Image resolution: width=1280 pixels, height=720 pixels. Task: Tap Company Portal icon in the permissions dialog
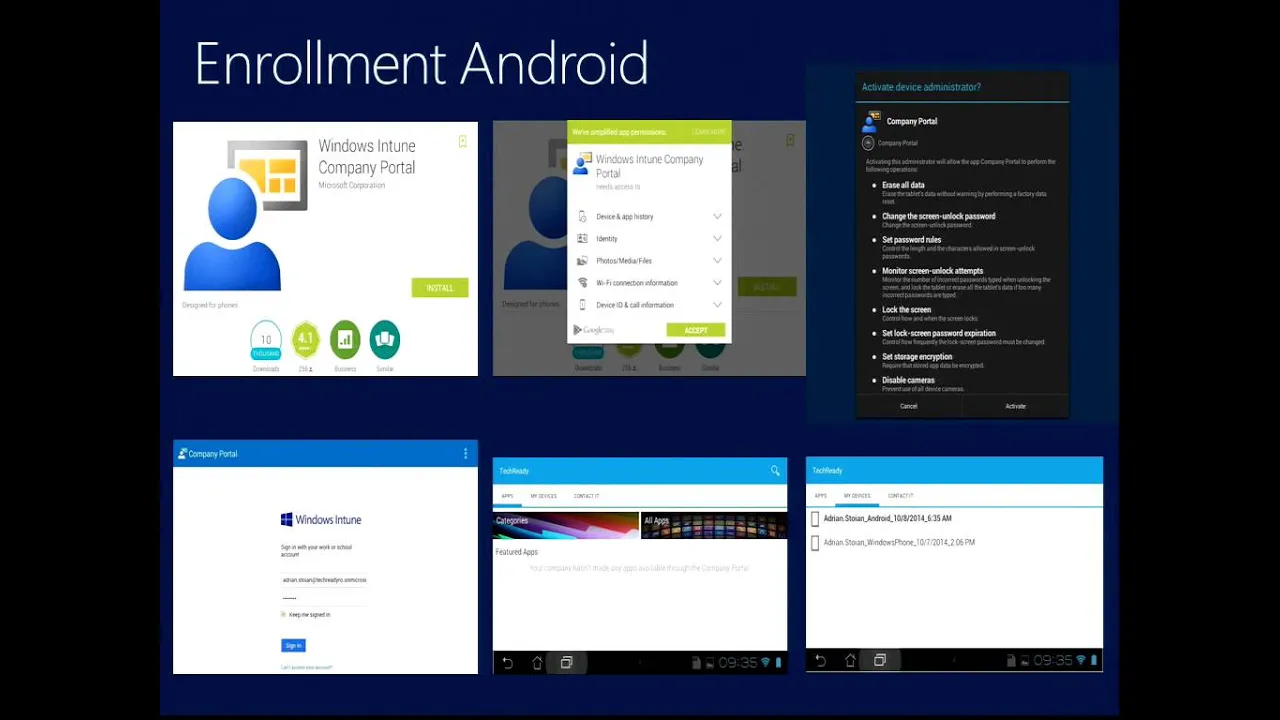tap(581, 163)
